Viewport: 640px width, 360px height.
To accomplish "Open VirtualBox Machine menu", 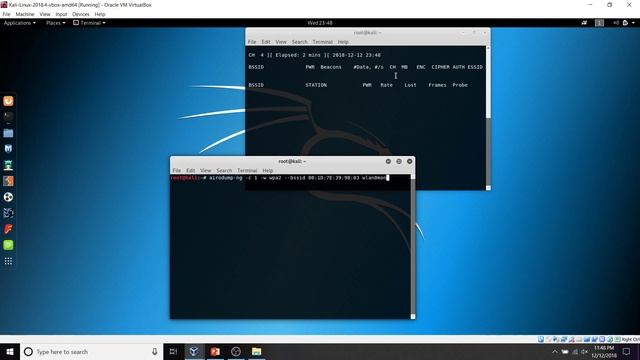I will [x=25, y=14].
